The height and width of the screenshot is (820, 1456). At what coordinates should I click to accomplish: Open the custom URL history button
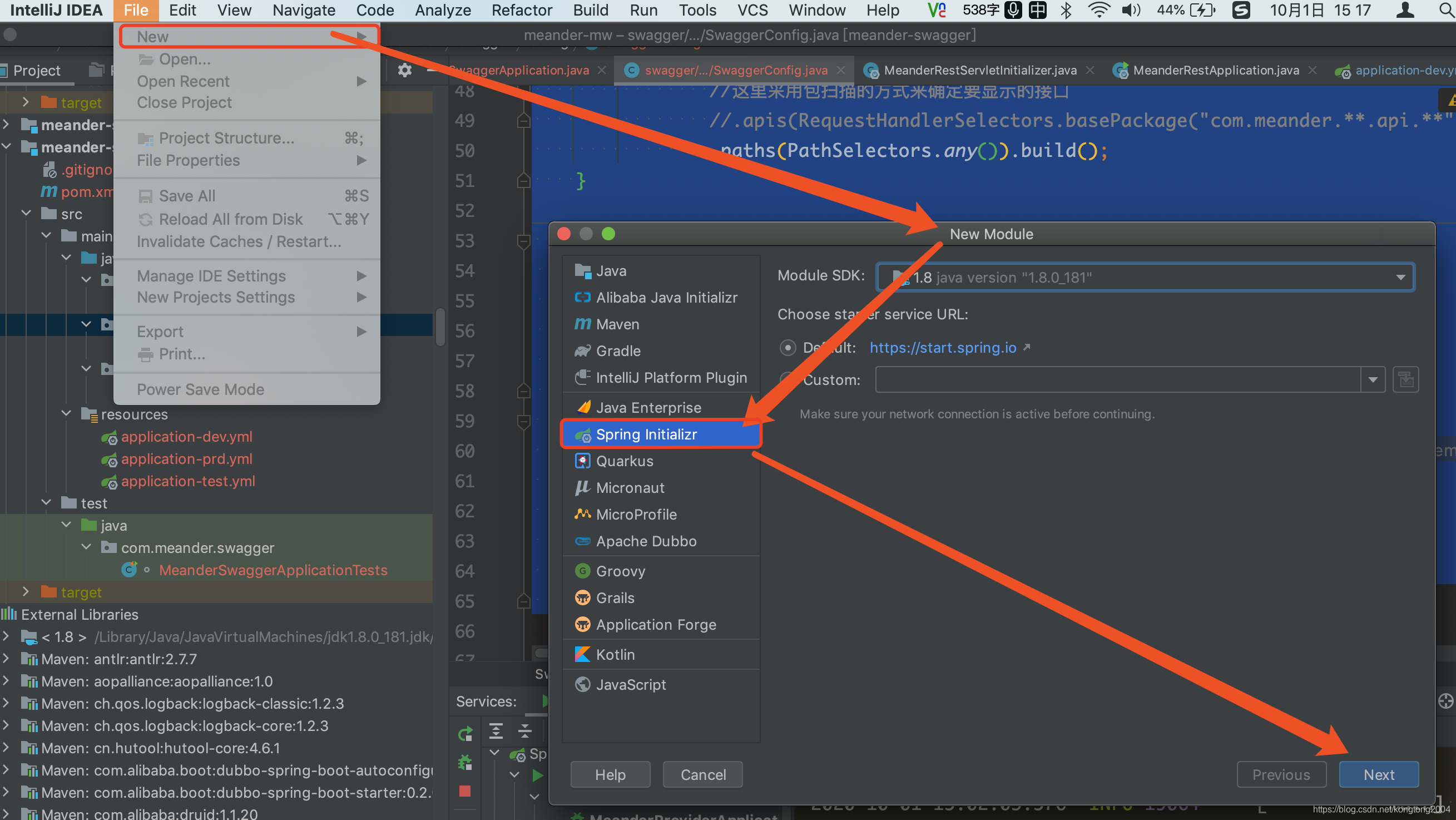1406,379
